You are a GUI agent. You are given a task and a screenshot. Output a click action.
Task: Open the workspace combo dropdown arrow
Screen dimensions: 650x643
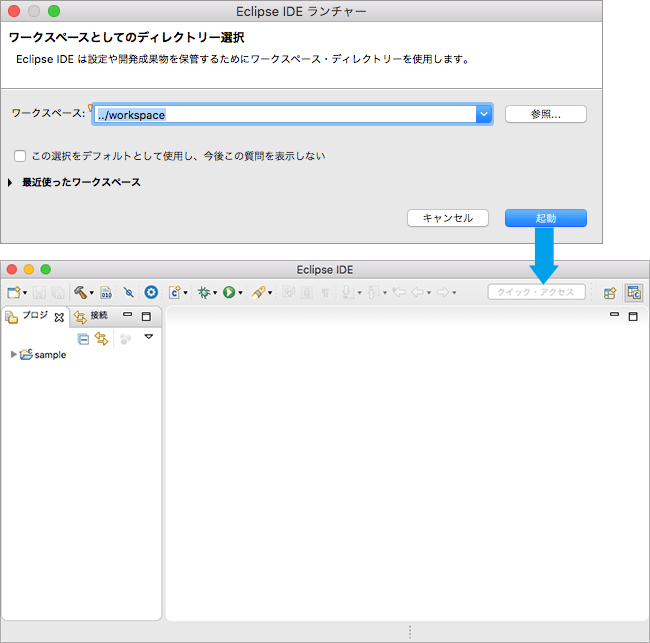pos(484,114)
